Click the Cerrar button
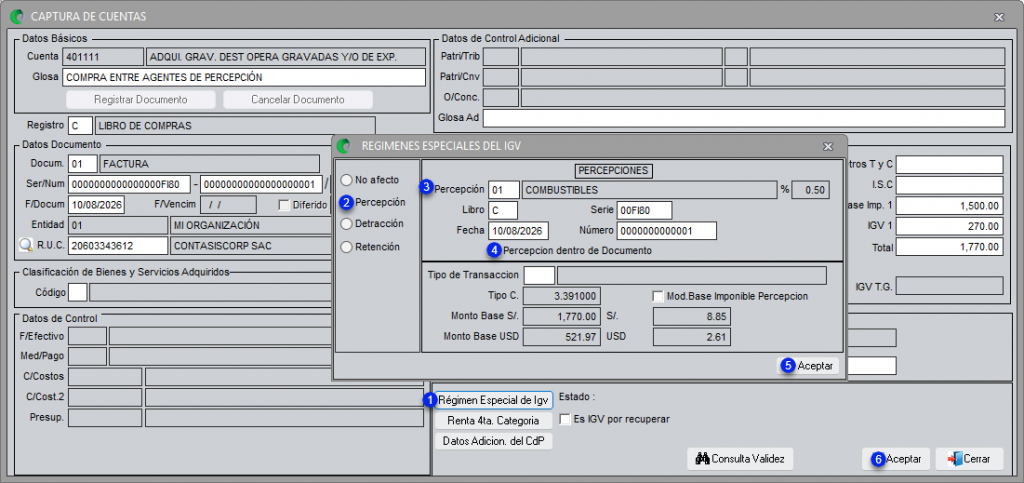This screenshot has height=483, width=1024. click(969, 459)
